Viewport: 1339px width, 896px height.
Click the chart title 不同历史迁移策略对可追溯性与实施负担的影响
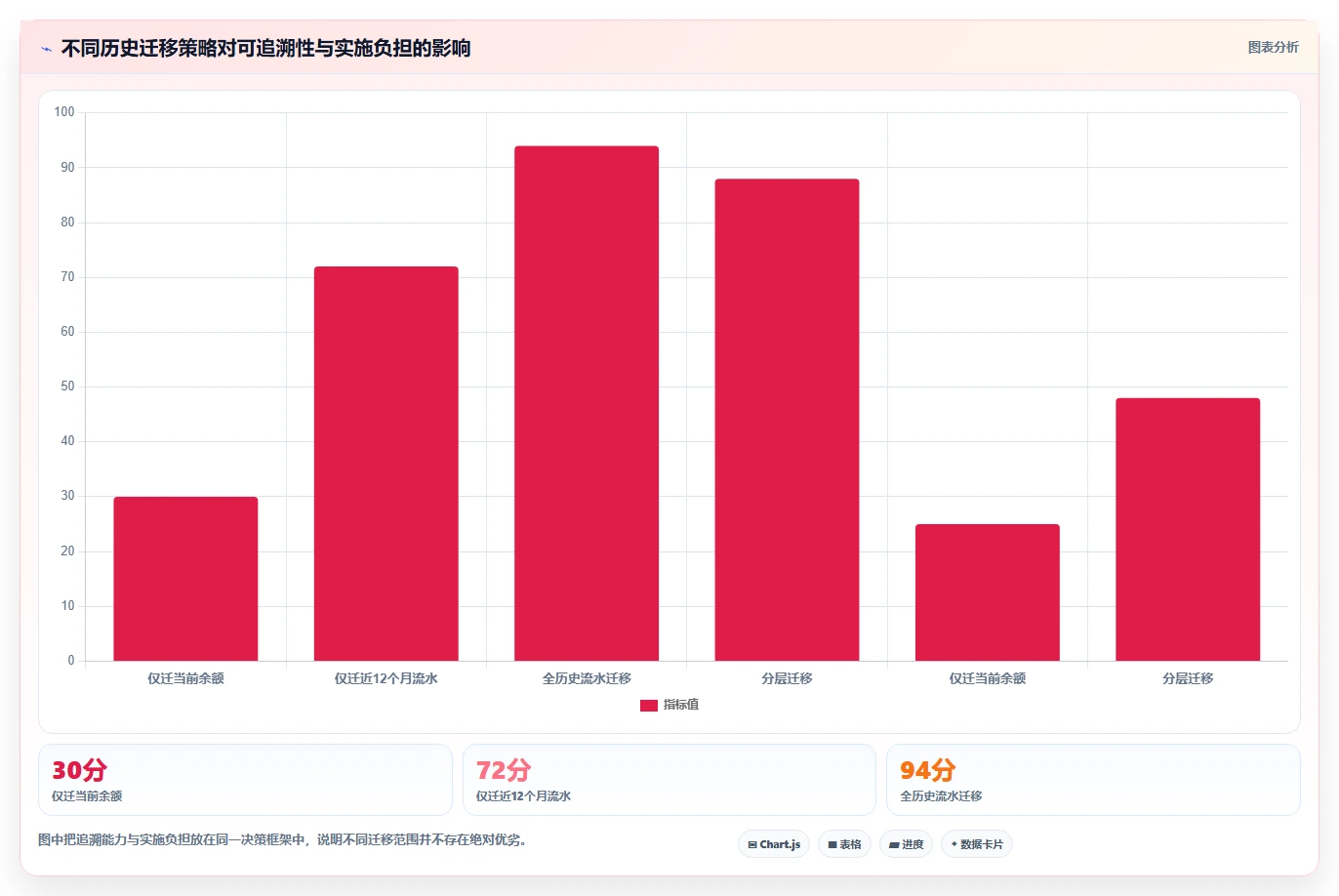pos(265,48)
